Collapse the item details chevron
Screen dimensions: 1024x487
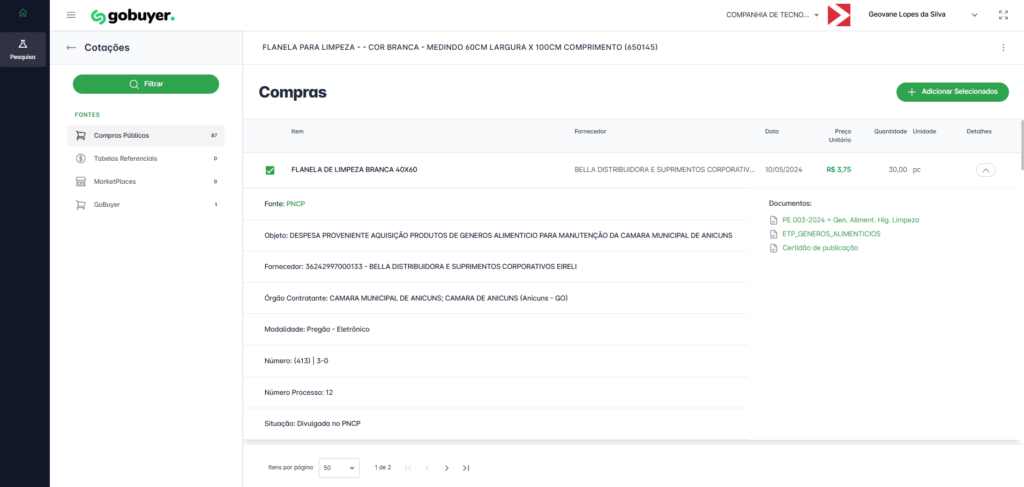tap(985, 170)
